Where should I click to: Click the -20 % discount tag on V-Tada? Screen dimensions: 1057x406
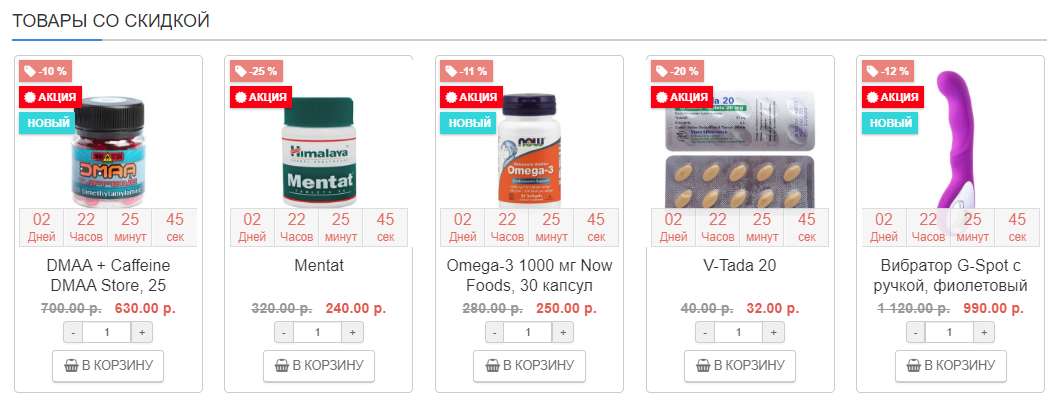point(678,71)
